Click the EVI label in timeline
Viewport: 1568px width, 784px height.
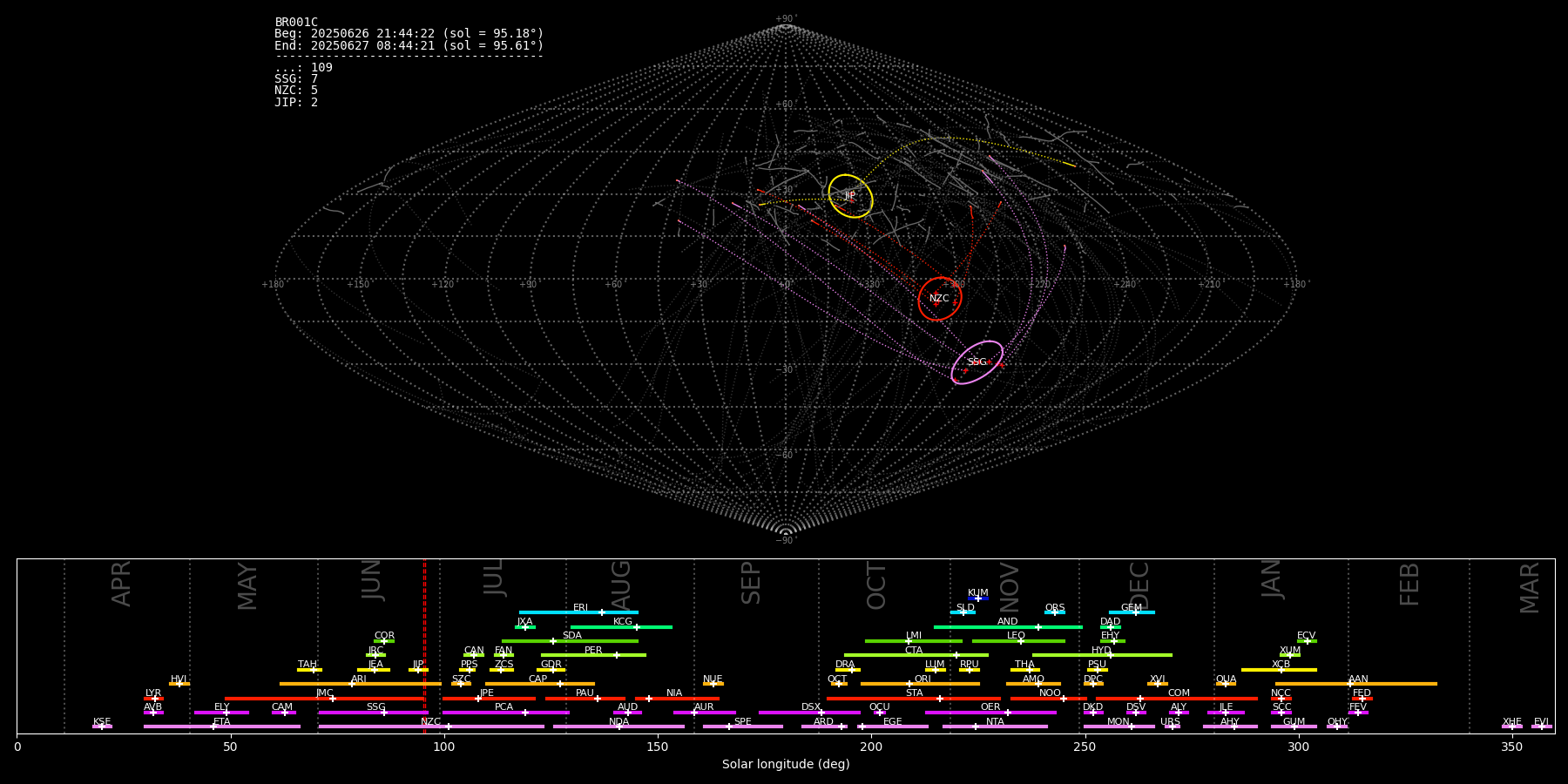[1541, 722]
